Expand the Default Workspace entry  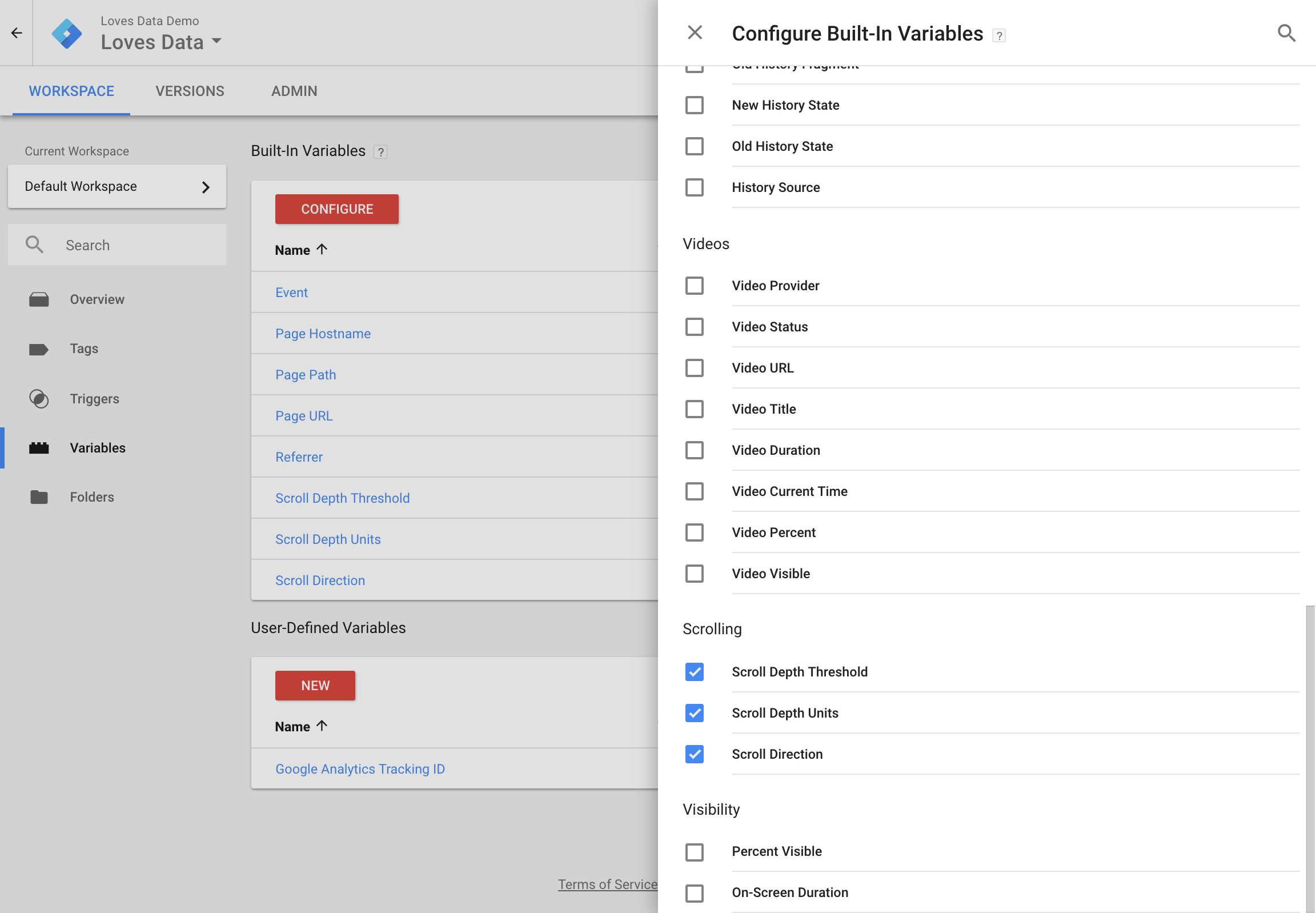(206, 186)
